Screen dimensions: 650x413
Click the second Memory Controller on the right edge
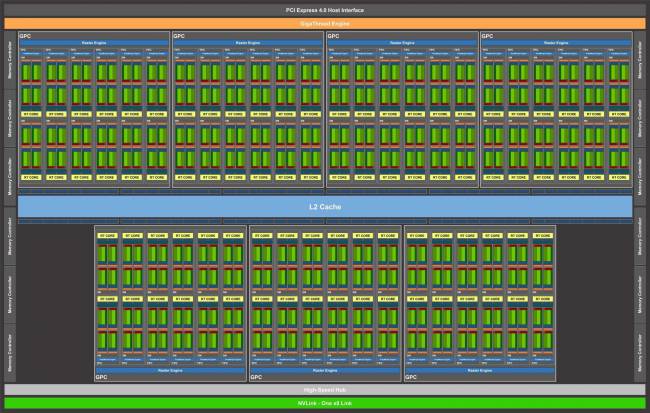[640, 118]
